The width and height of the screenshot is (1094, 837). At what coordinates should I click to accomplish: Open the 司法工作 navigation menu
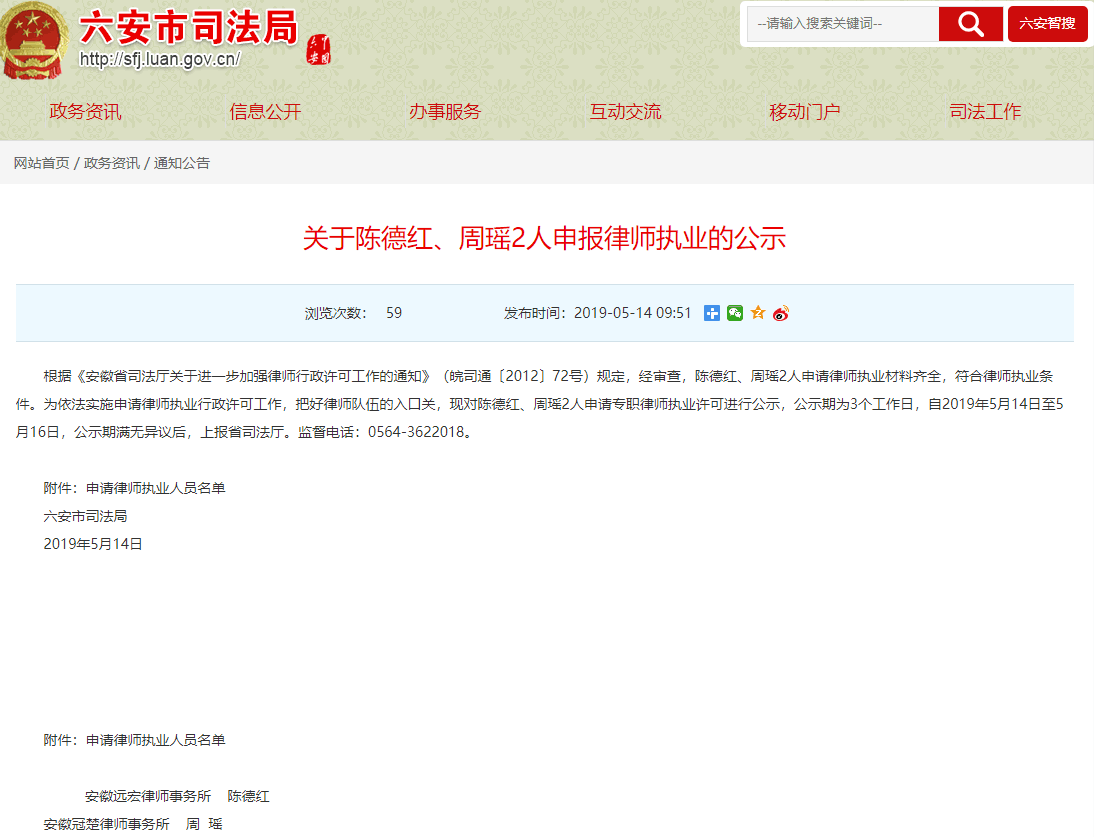click(x=985, y=112)
